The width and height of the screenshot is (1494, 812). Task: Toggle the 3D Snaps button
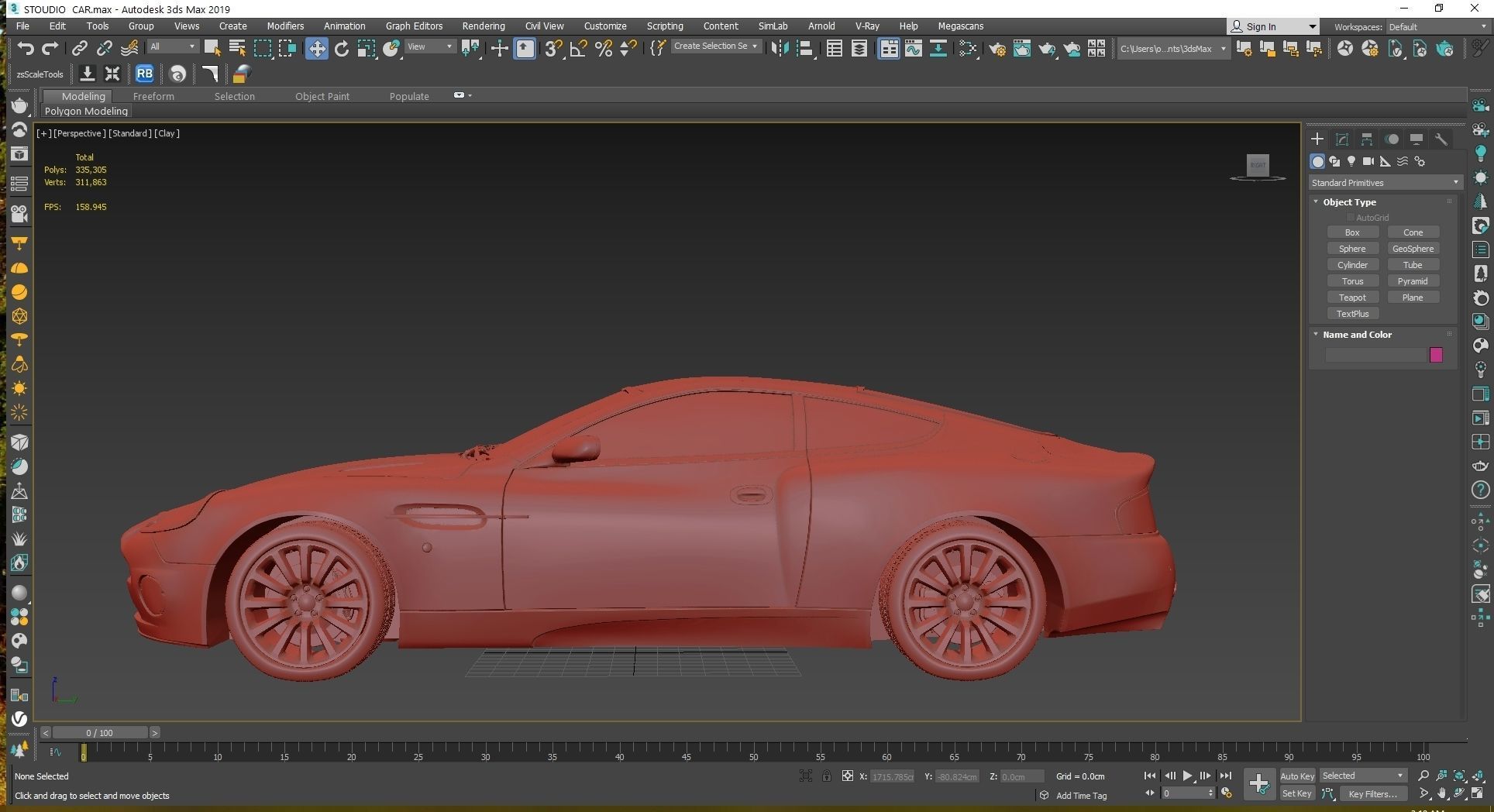click(553, 49)
